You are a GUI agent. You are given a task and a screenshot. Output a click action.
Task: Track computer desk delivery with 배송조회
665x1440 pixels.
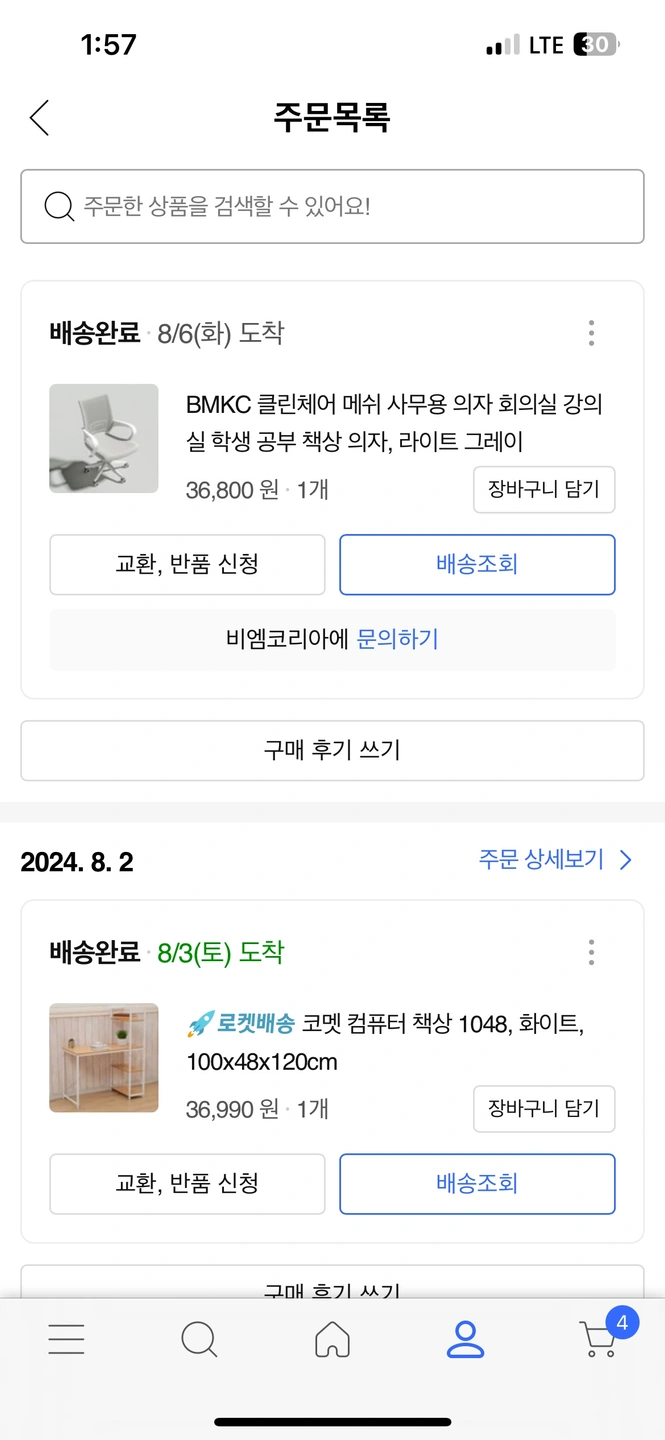point(477,1184)
